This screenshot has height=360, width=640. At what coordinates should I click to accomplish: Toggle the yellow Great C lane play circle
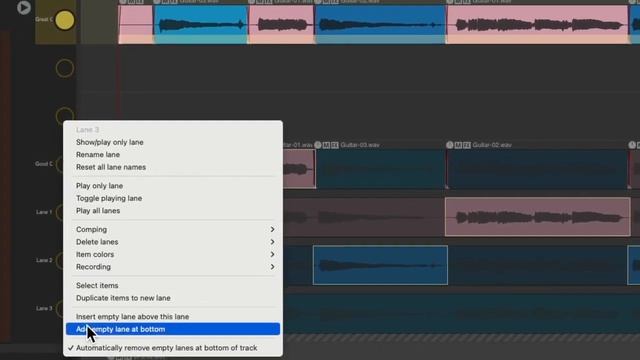coord(64,20)
